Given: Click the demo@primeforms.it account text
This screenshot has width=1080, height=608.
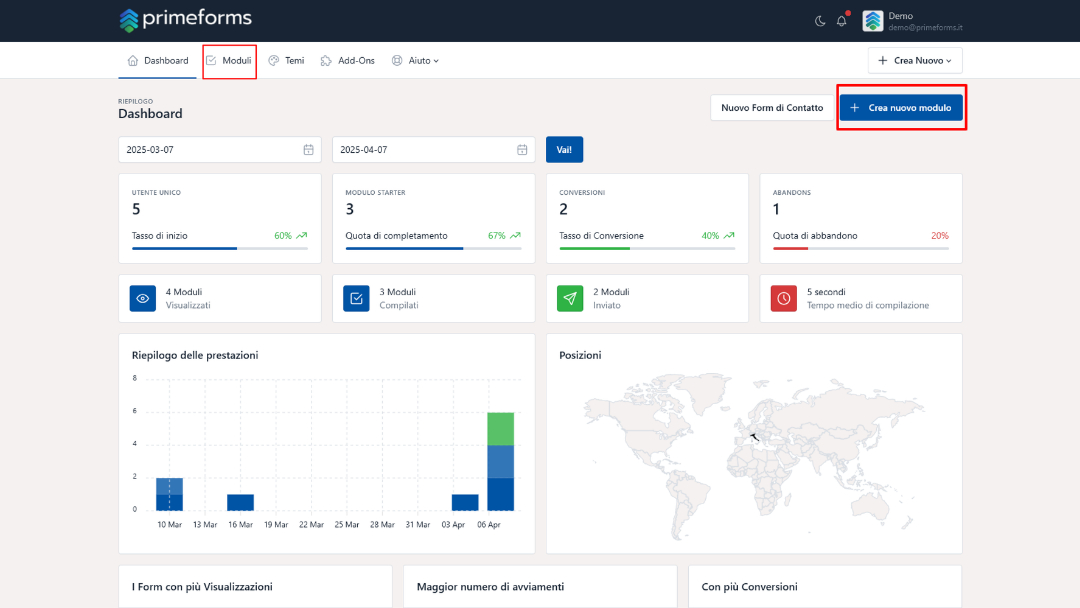Looking at the screenshot, I should tap(925, 28).
